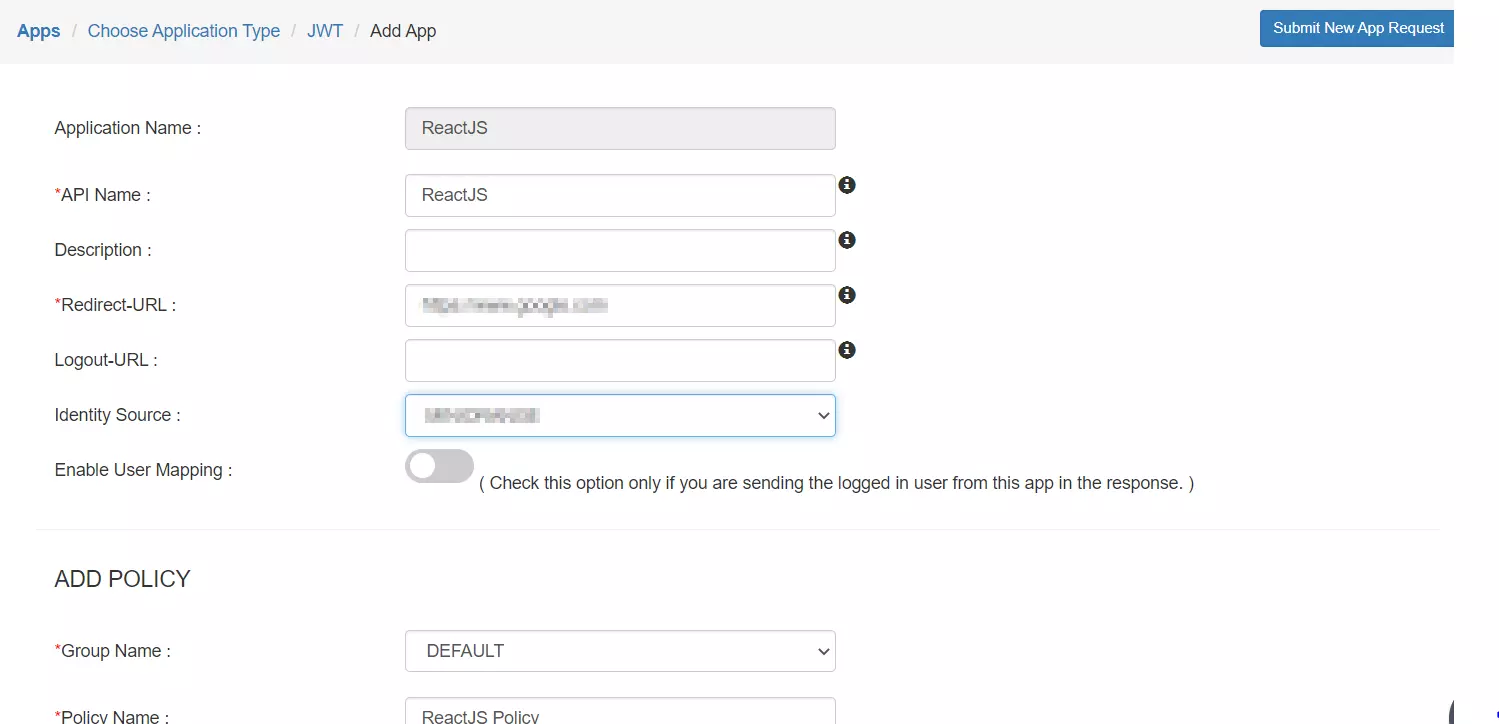The image size is (1499, 724).
Task: Click the empty Logout-URL field
Action: [619, 359]
